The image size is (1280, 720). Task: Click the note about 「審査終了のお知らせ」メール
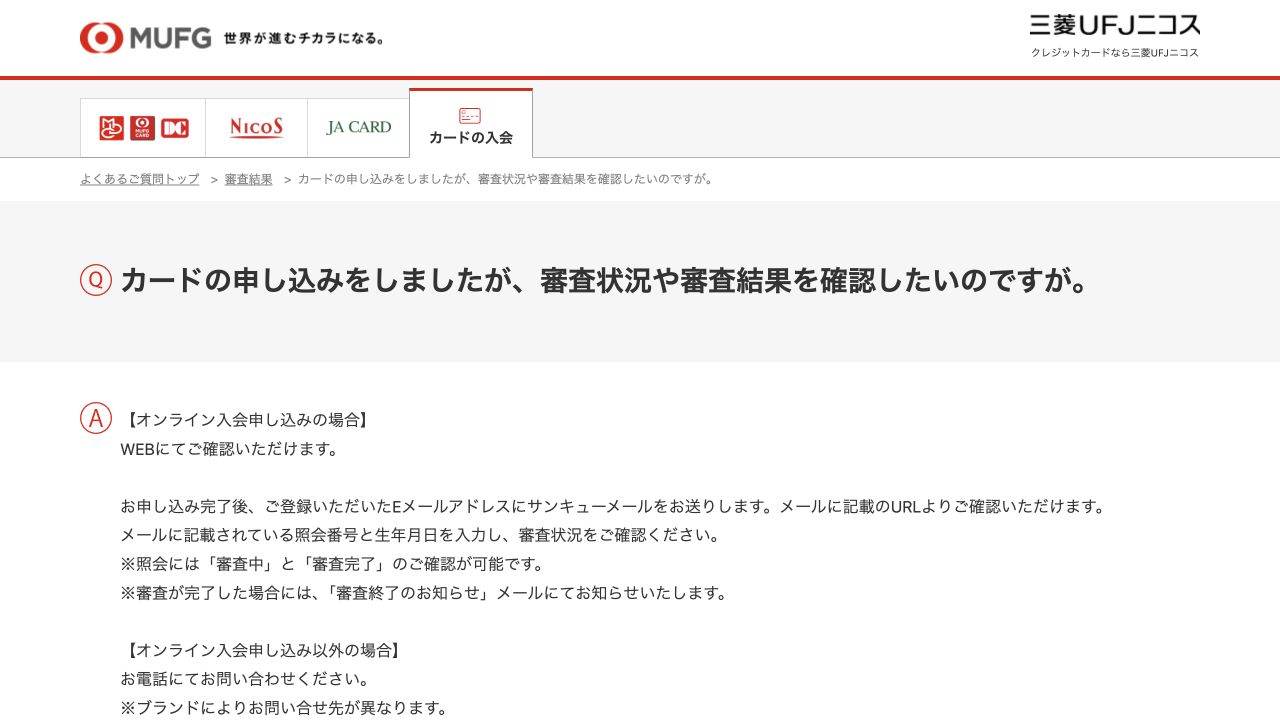(x=426, y=593)
